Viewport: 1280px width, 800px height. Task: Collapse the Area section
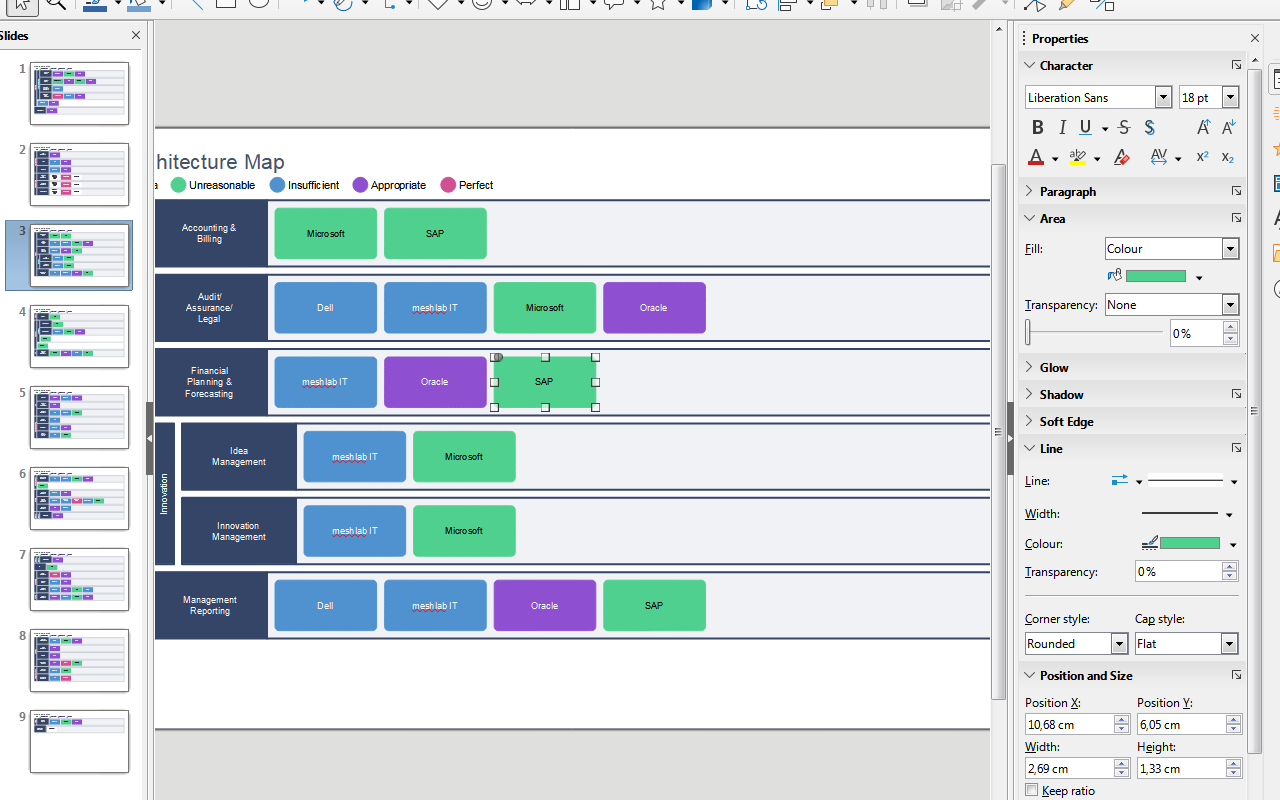1029,218
